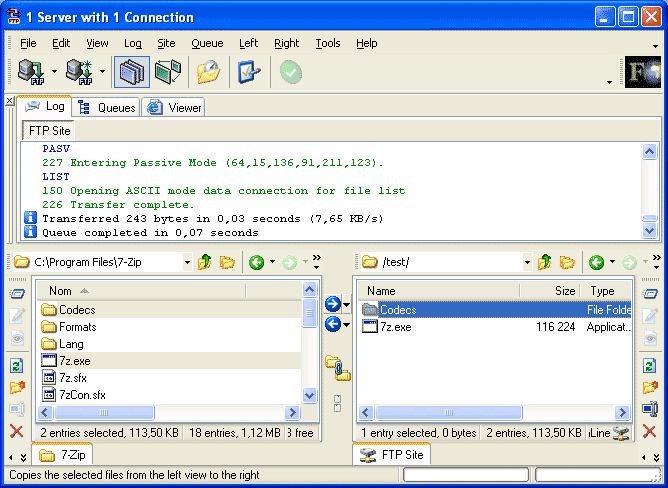Click the blue left-arrow copy right to left
The width and height of the screenshot is (668, 488).
(x=333, y=324)
